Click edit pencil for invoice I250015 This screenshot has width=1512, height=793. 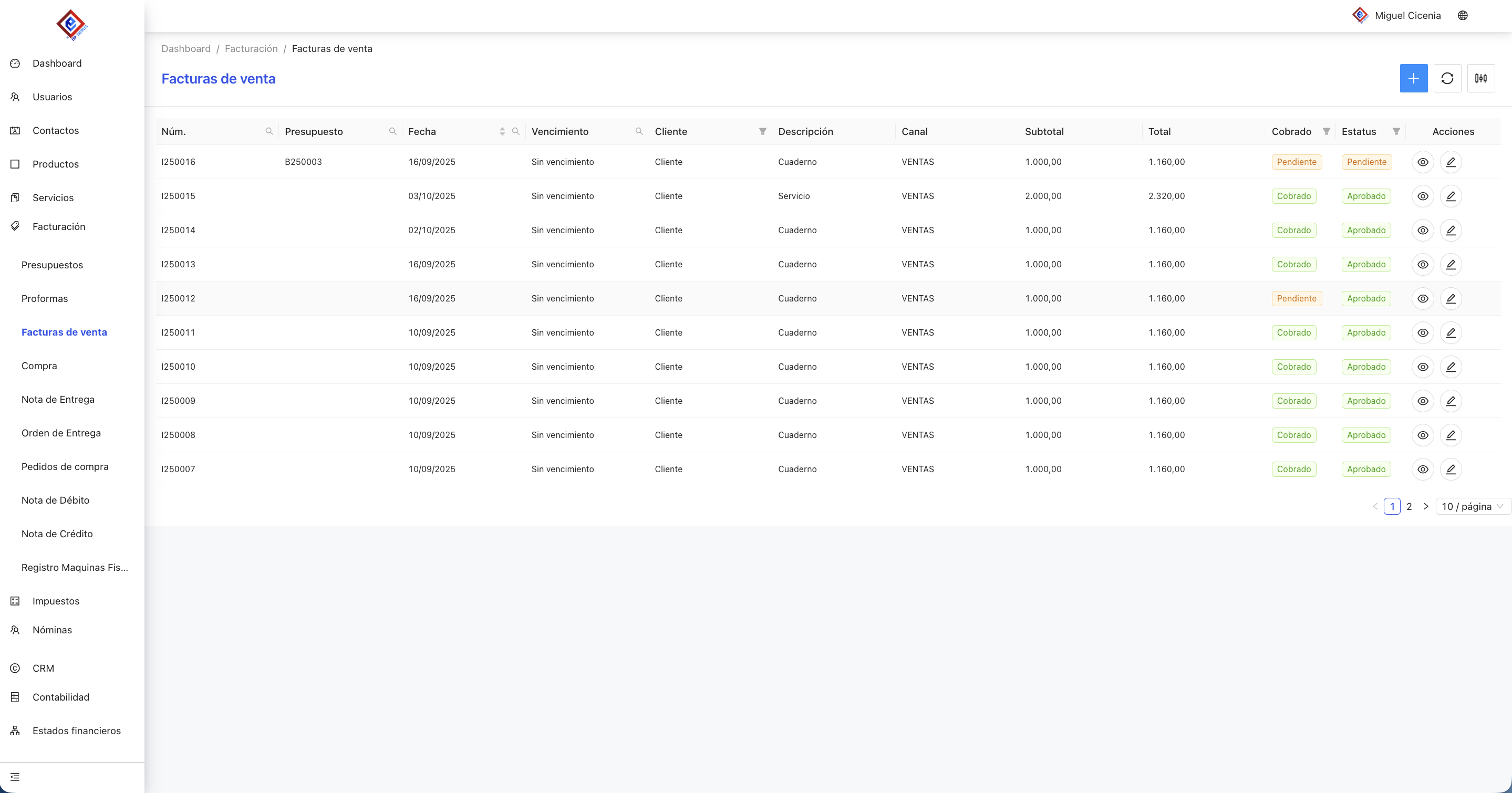1451,196
